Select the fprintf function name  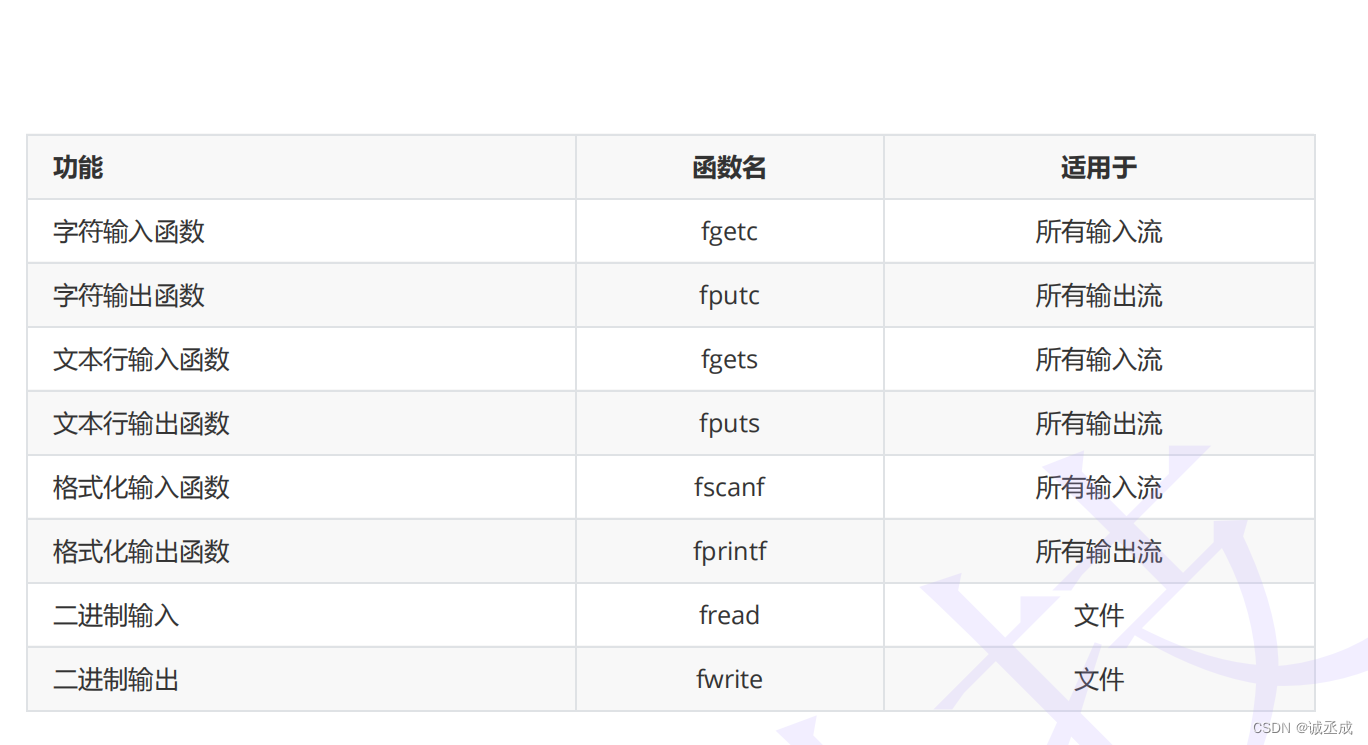[729, 552]
